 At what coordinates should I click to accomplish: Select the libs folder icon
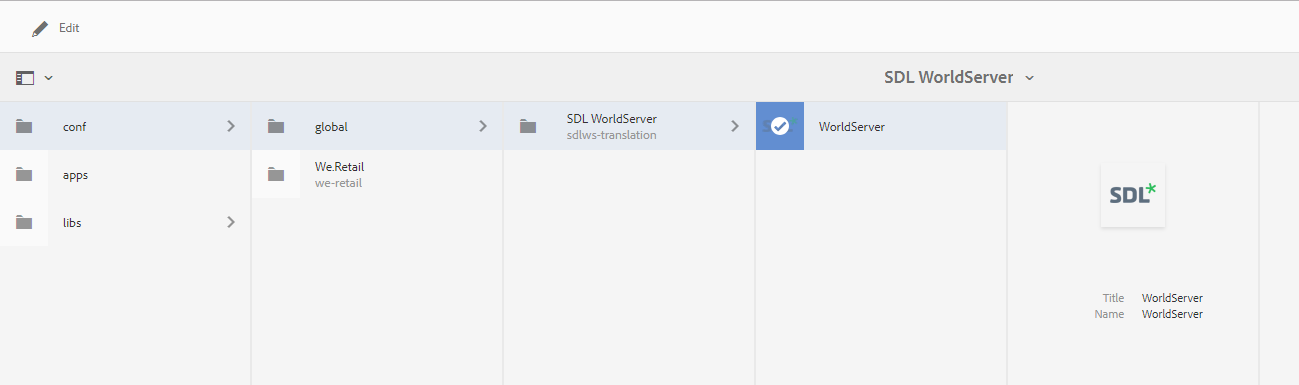pyautogui.click(x=24, y=222)
